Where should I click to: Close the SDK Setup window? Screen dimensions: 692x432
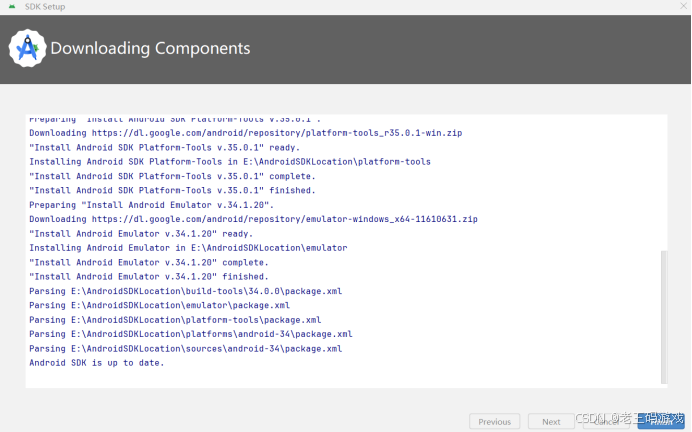tap(683, 6)
